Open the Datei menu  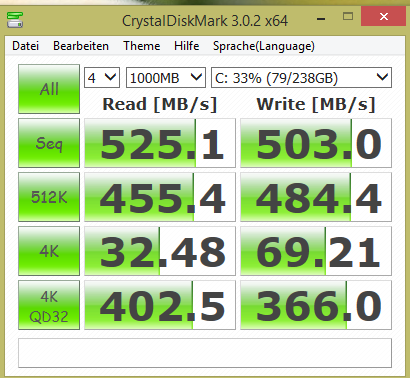[25, 46]
